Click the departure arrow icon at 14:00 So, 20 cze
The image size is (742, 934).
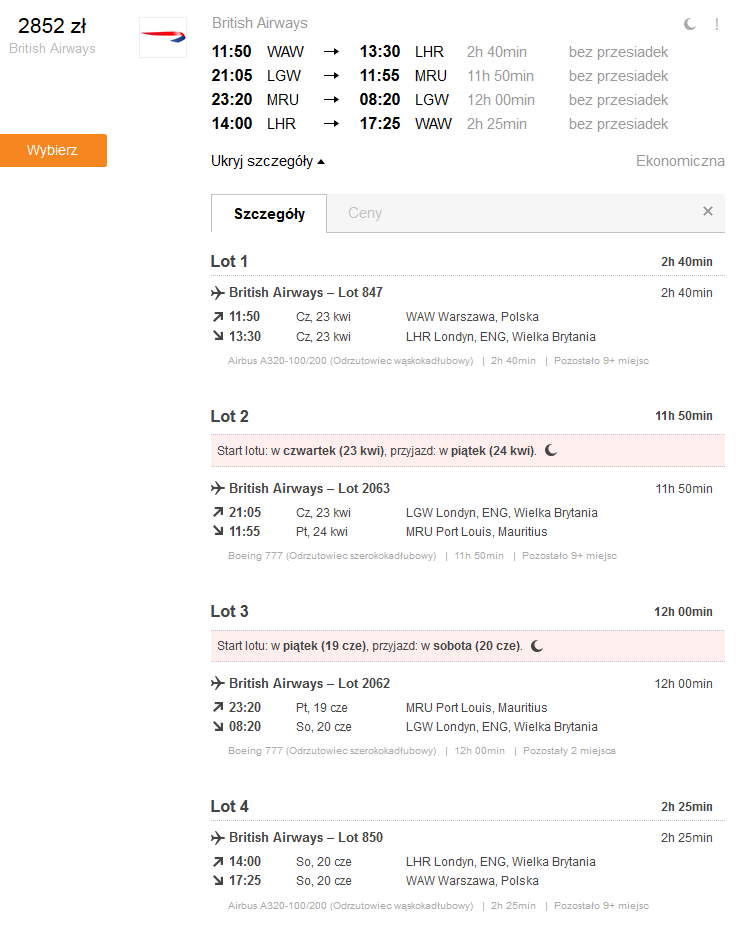pyautogui.click(x=218, y=861)
